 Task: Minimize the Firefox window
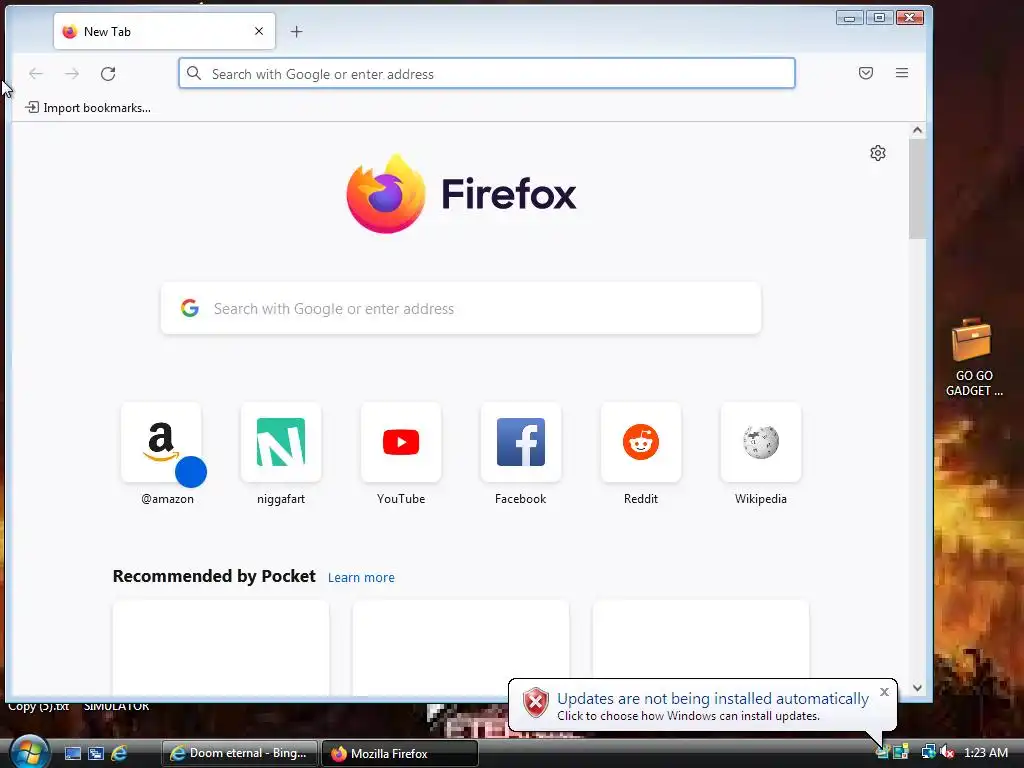850,18
